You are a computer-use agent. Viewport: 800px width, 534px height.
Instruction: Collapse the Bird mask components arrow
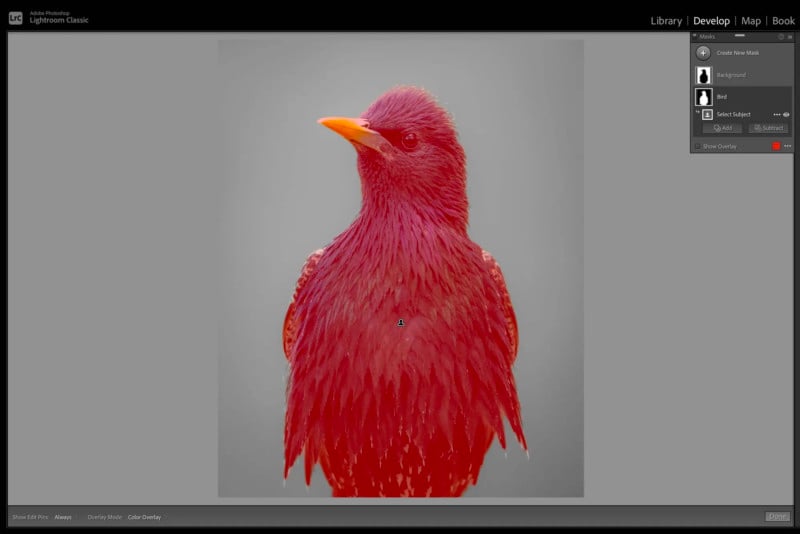click(697, 112)
